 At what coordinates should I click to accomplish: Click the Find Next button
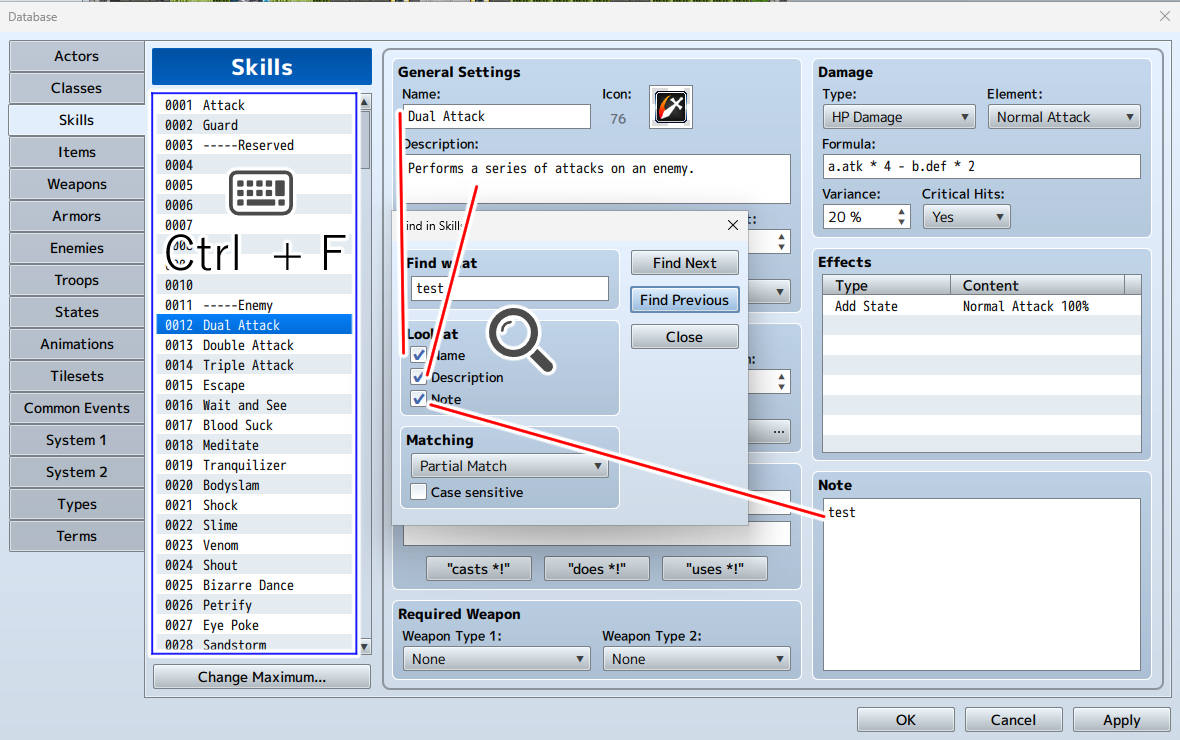684,263
